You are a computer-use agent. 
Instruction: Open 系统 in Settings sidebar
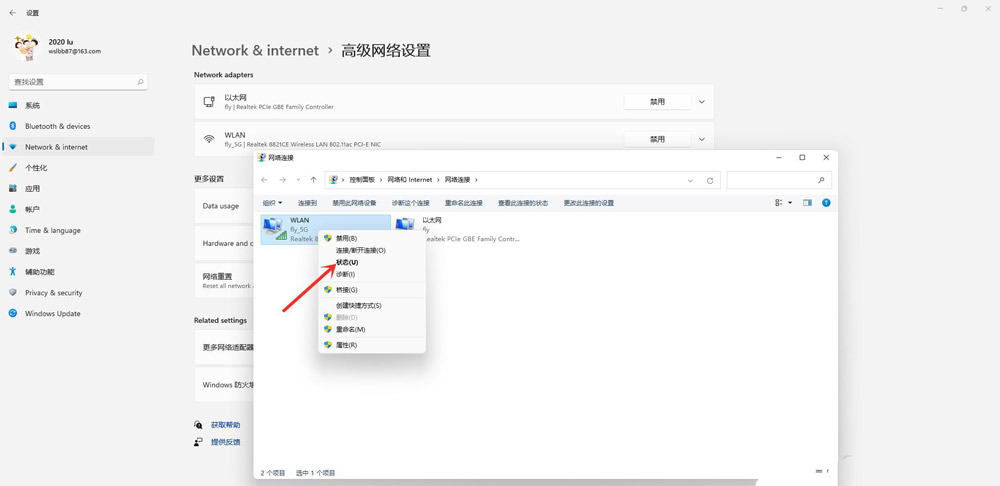(78, 105)
